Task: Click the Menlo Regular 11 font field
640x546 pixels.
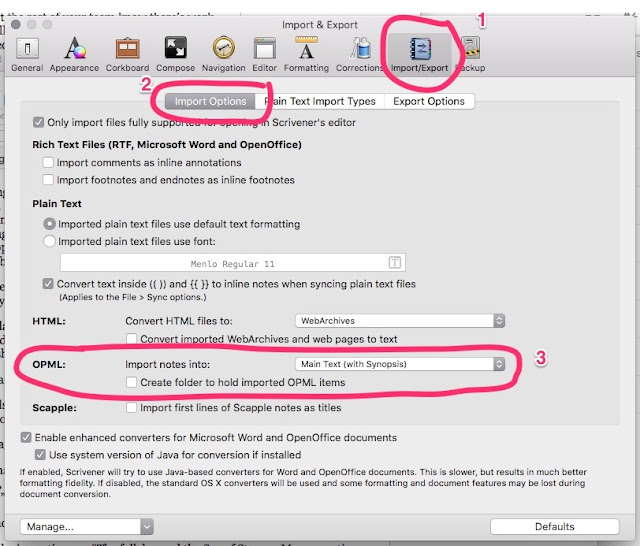Action: (233, 263)
